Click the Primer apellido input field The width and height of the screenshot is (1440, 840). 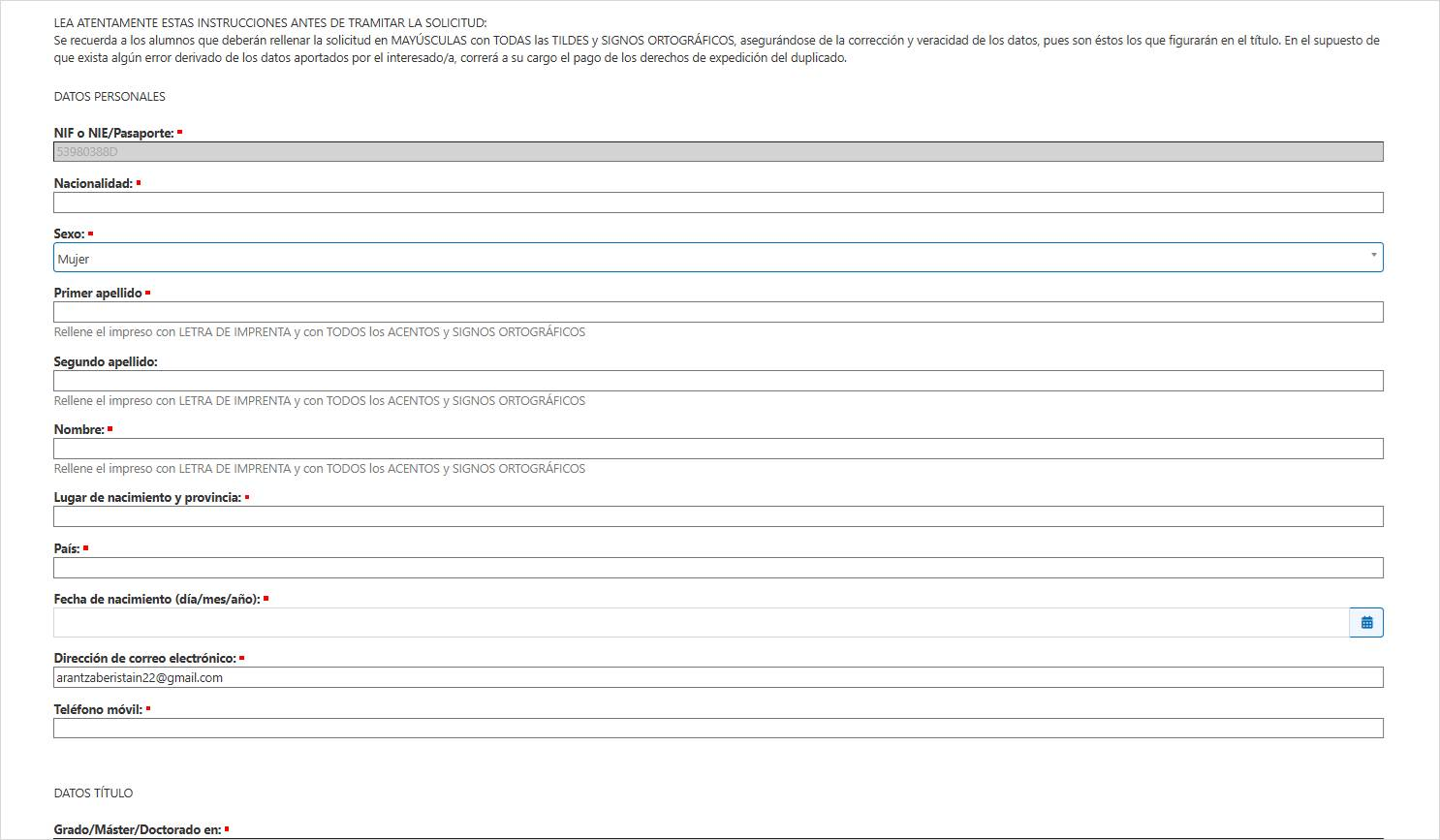tap(718, 312)
